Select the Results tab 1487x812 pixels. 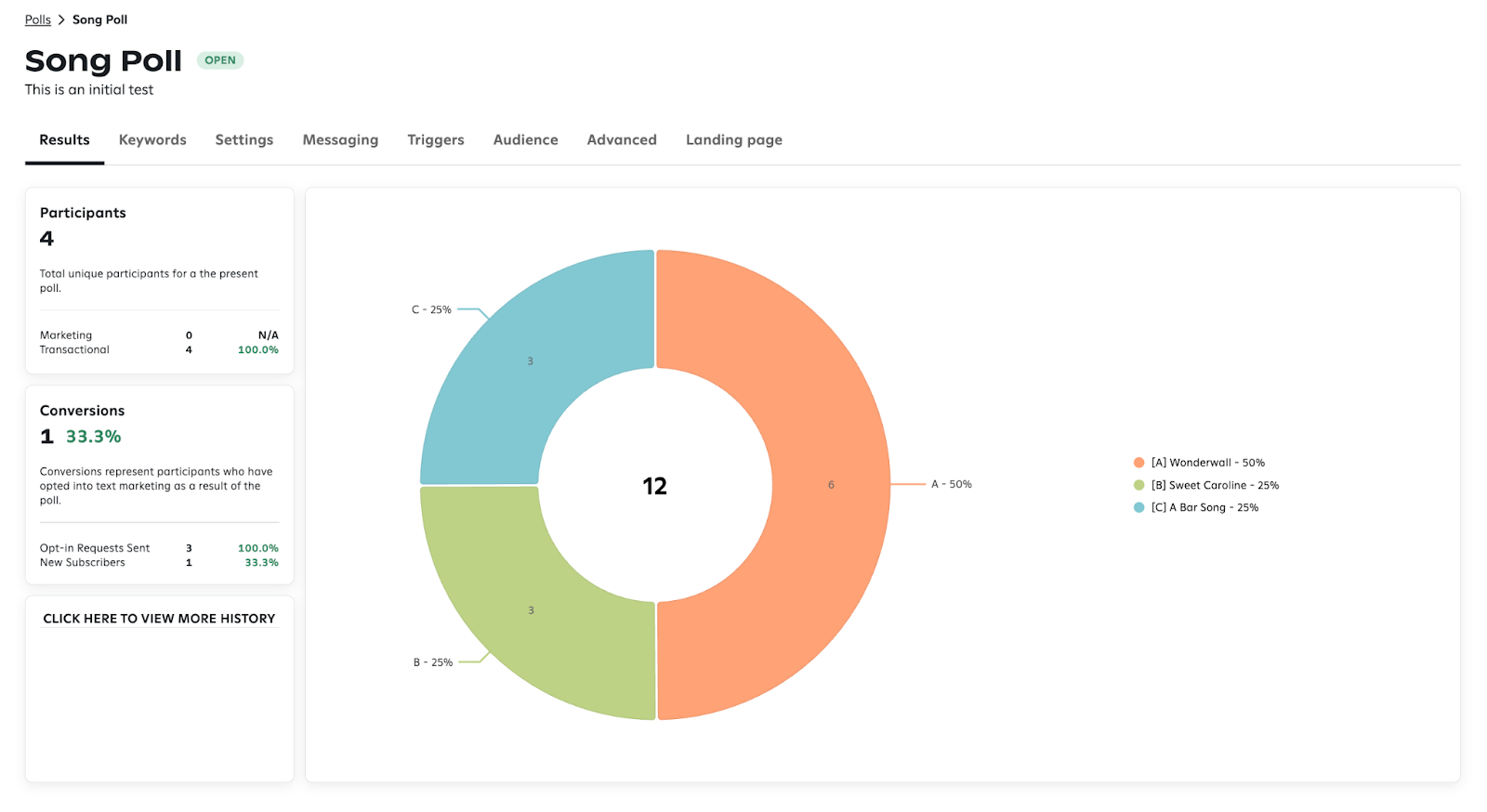(x=64, y=140)
